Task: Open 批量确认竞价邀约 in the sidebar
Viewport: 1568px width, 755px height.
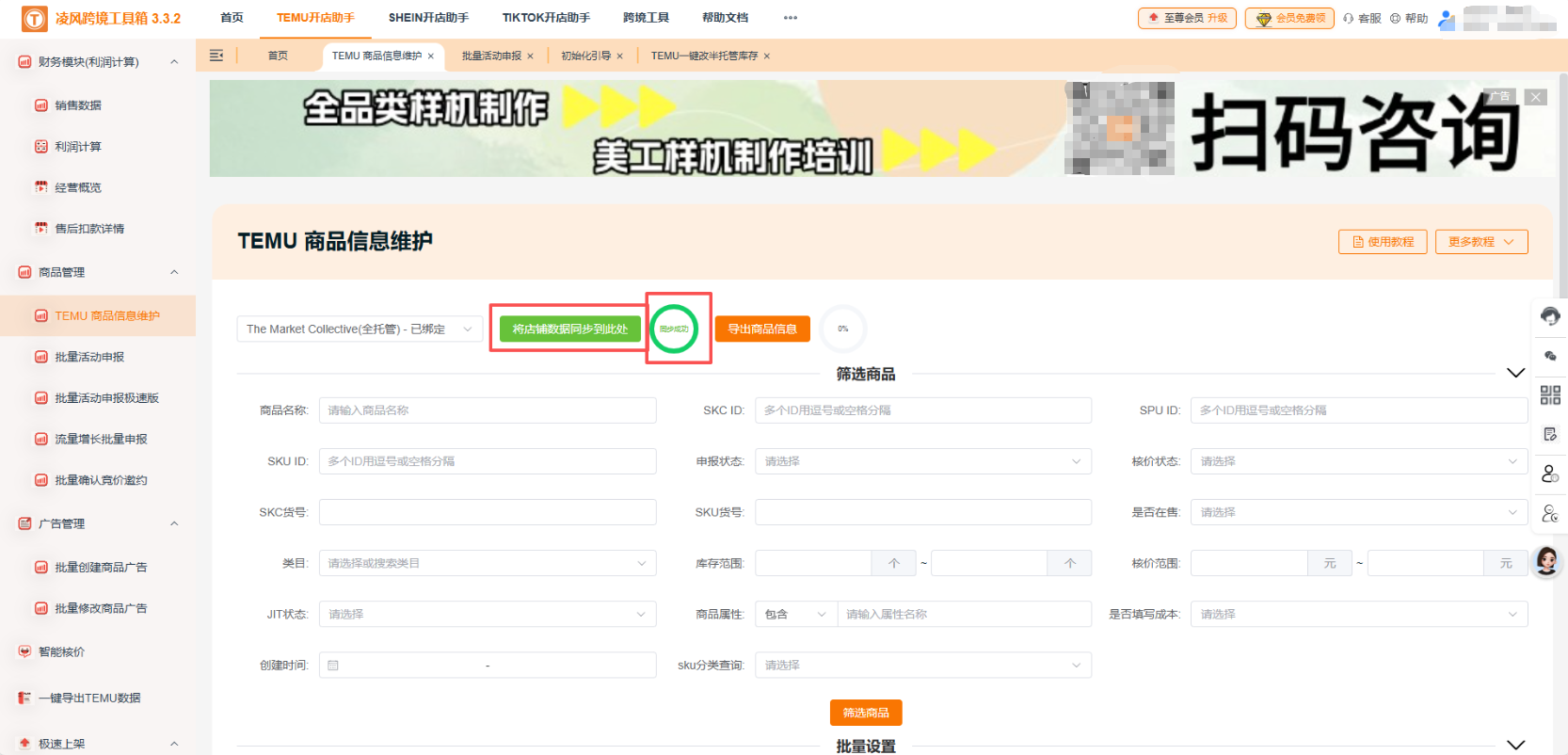Action: coord(101,480)
